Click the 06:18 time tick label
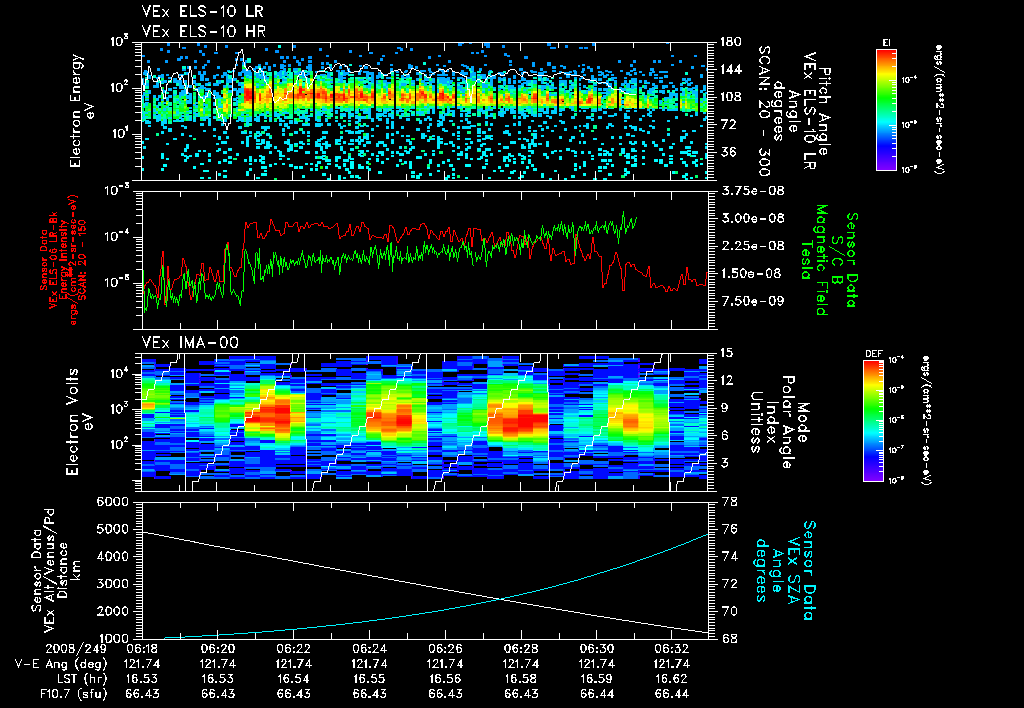 coord(142,649)
